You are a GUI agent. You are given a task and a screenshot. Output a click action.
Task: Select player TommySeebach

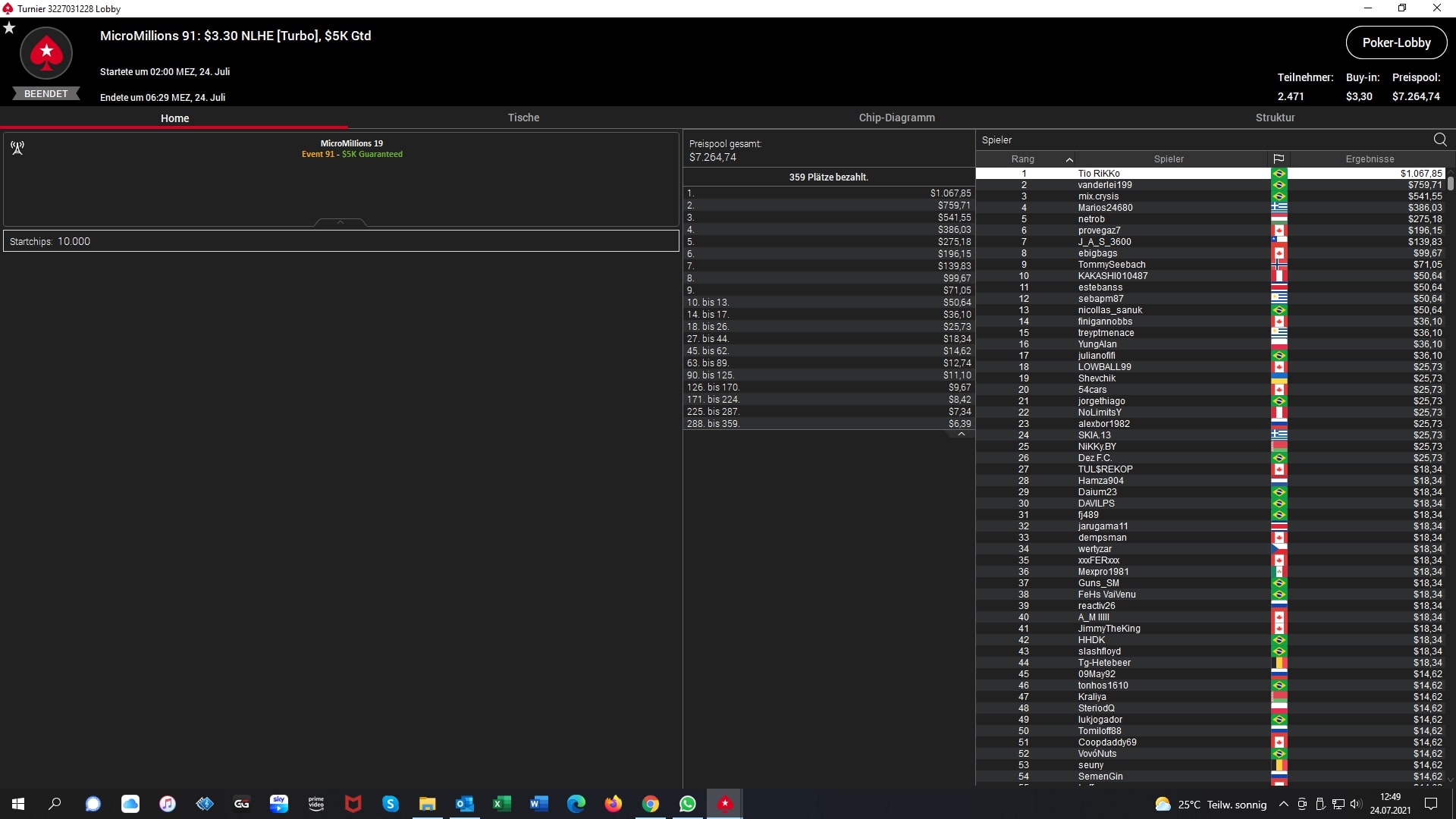coord(1210,265)
